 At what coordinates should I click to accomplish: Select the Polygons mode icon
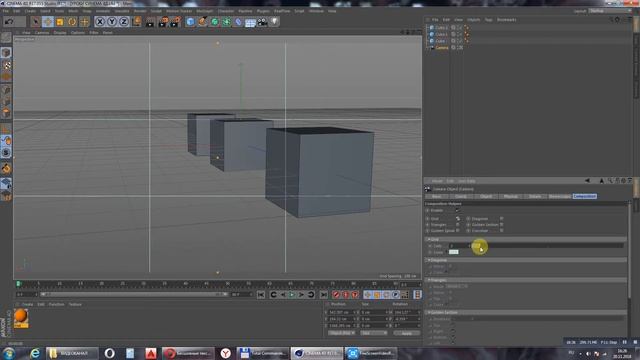(x=6, y=113)
